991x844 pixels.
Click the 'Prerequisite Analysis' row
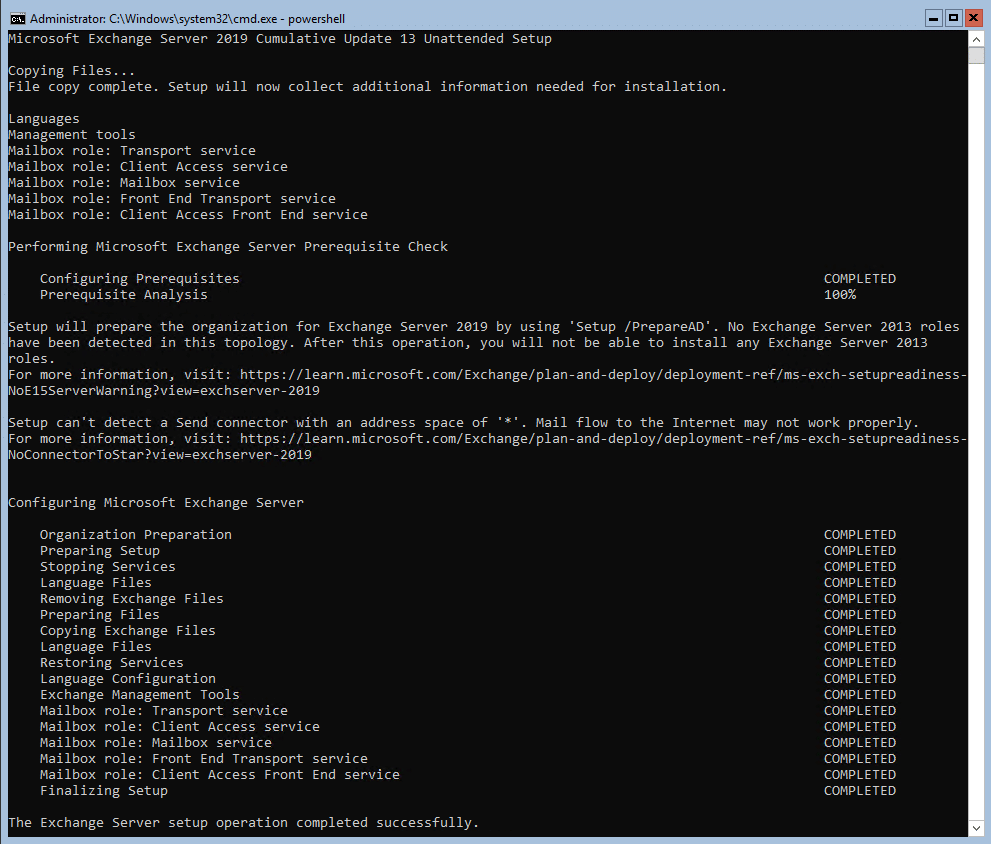coord(448,295)
